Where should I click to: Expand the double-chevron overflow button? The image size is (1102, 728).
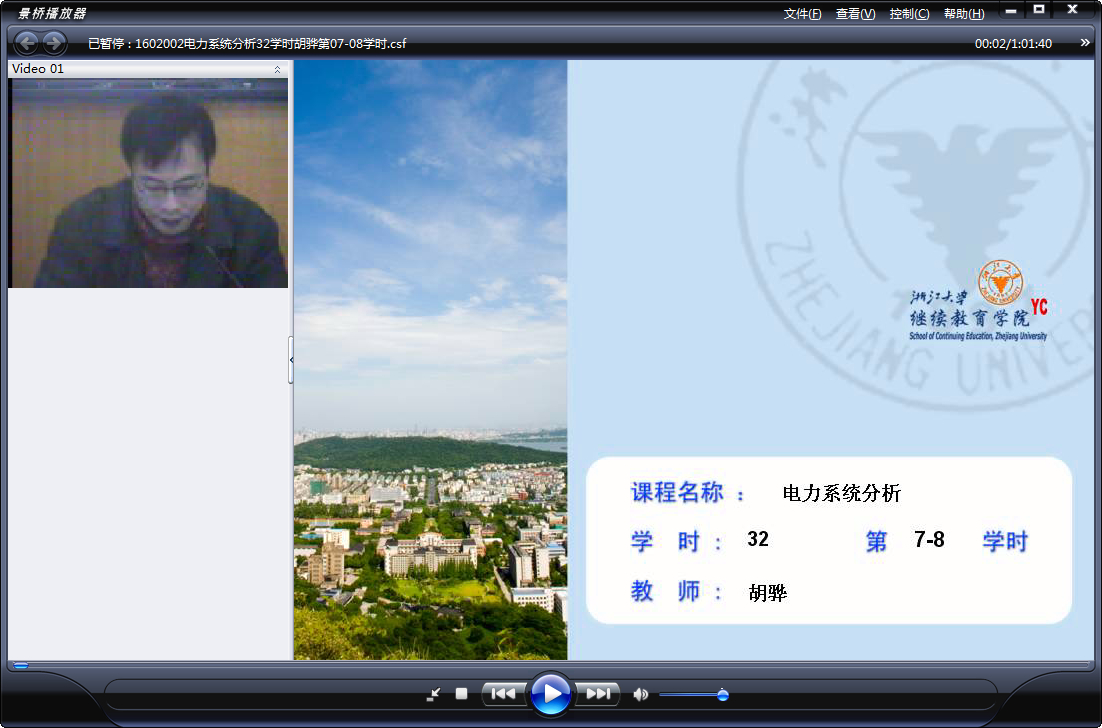(x=1084, y=43)
